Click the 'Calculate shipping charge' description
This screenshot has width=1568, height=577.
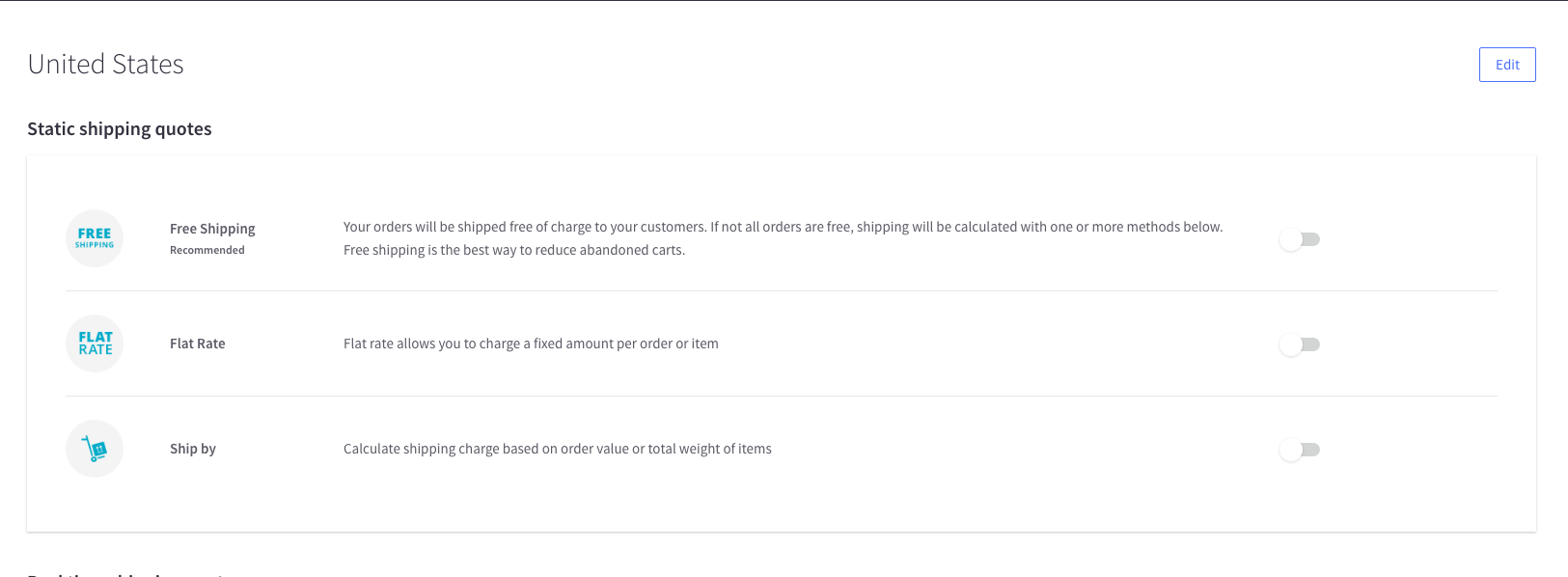pos(558,449)
